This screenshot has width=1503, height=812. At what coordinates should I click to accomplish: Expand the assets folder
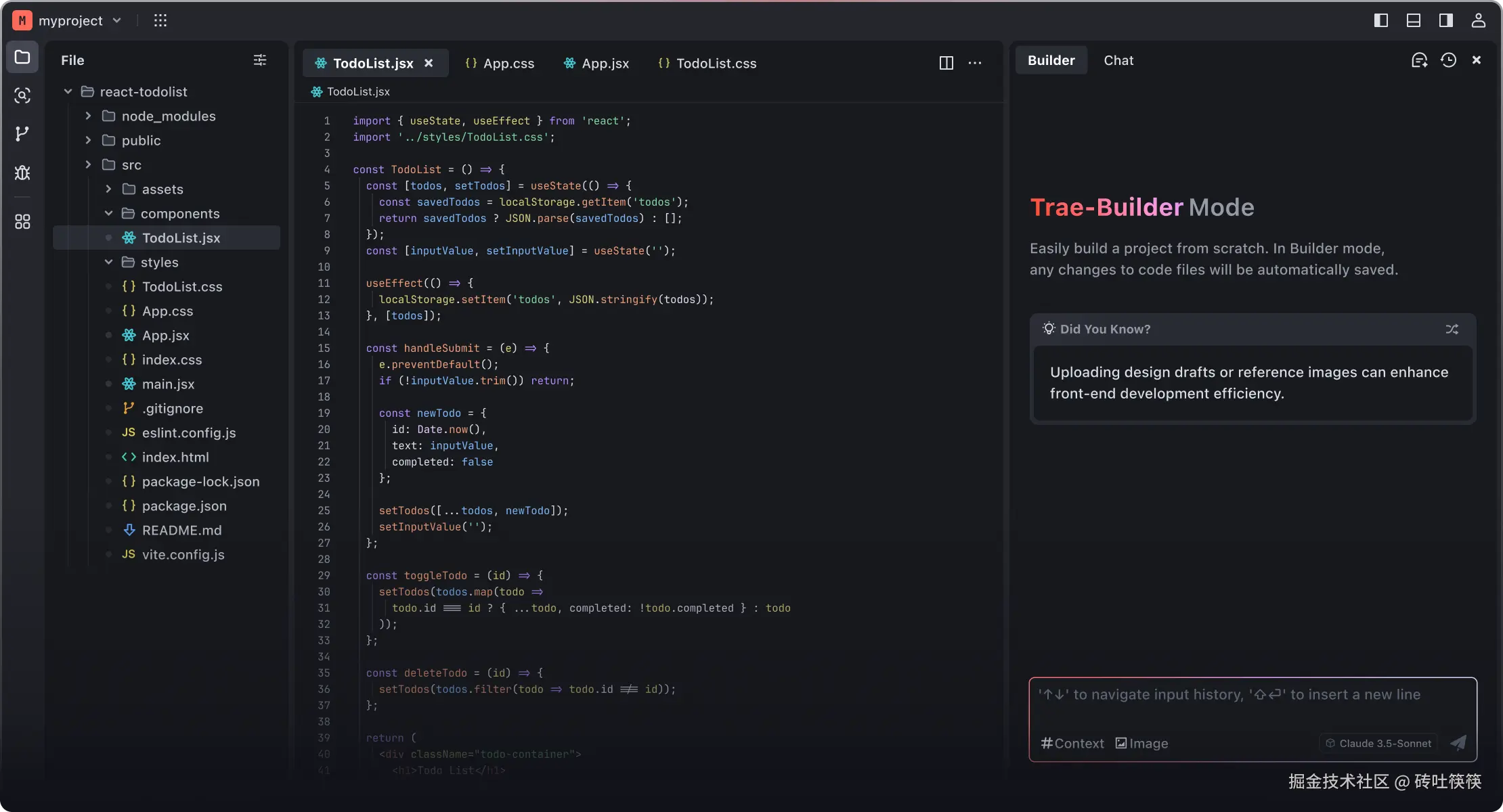[x=108, y=189]
